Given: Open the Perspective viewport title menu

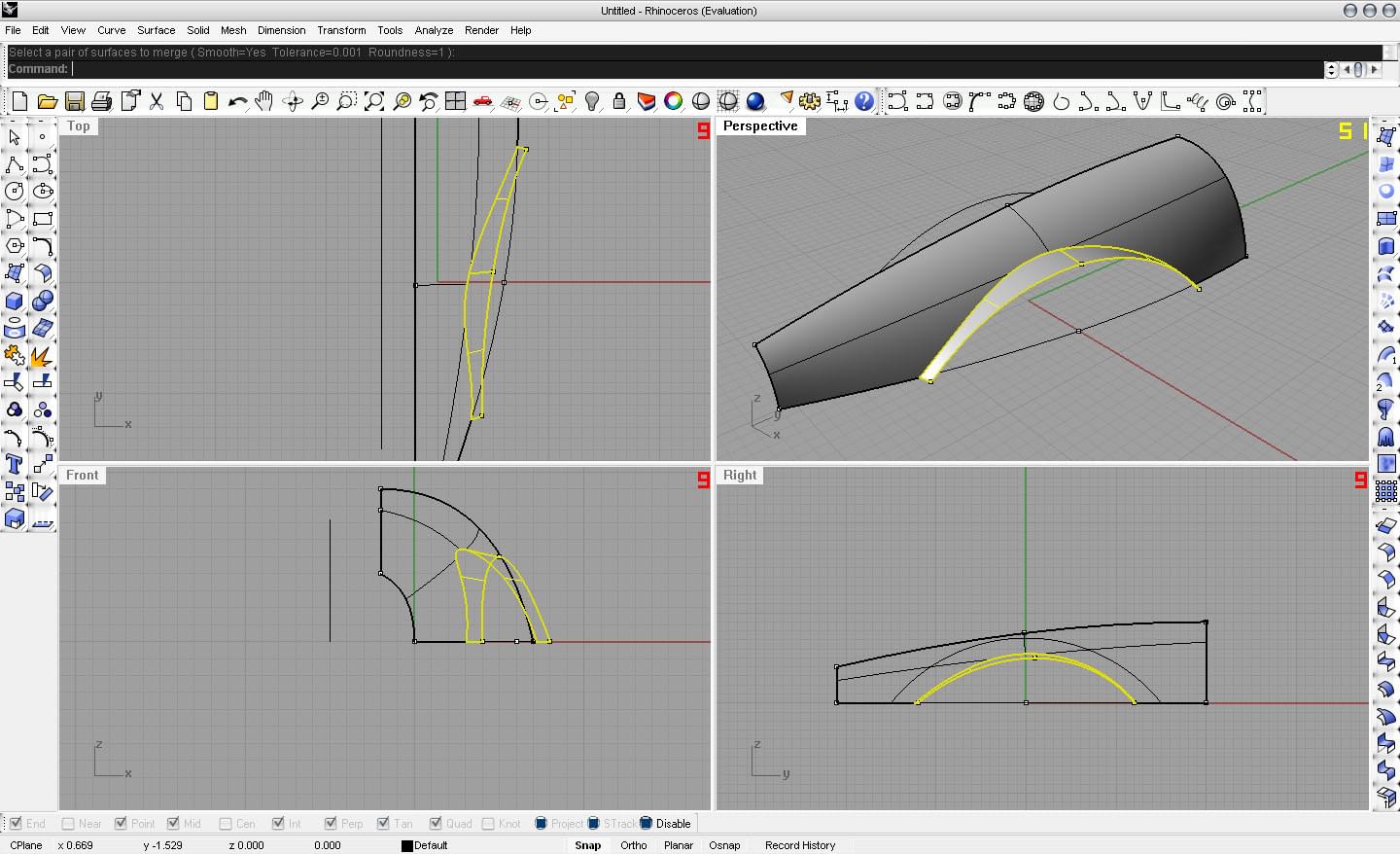Looking at the screenshot, I should coord(760,126).
